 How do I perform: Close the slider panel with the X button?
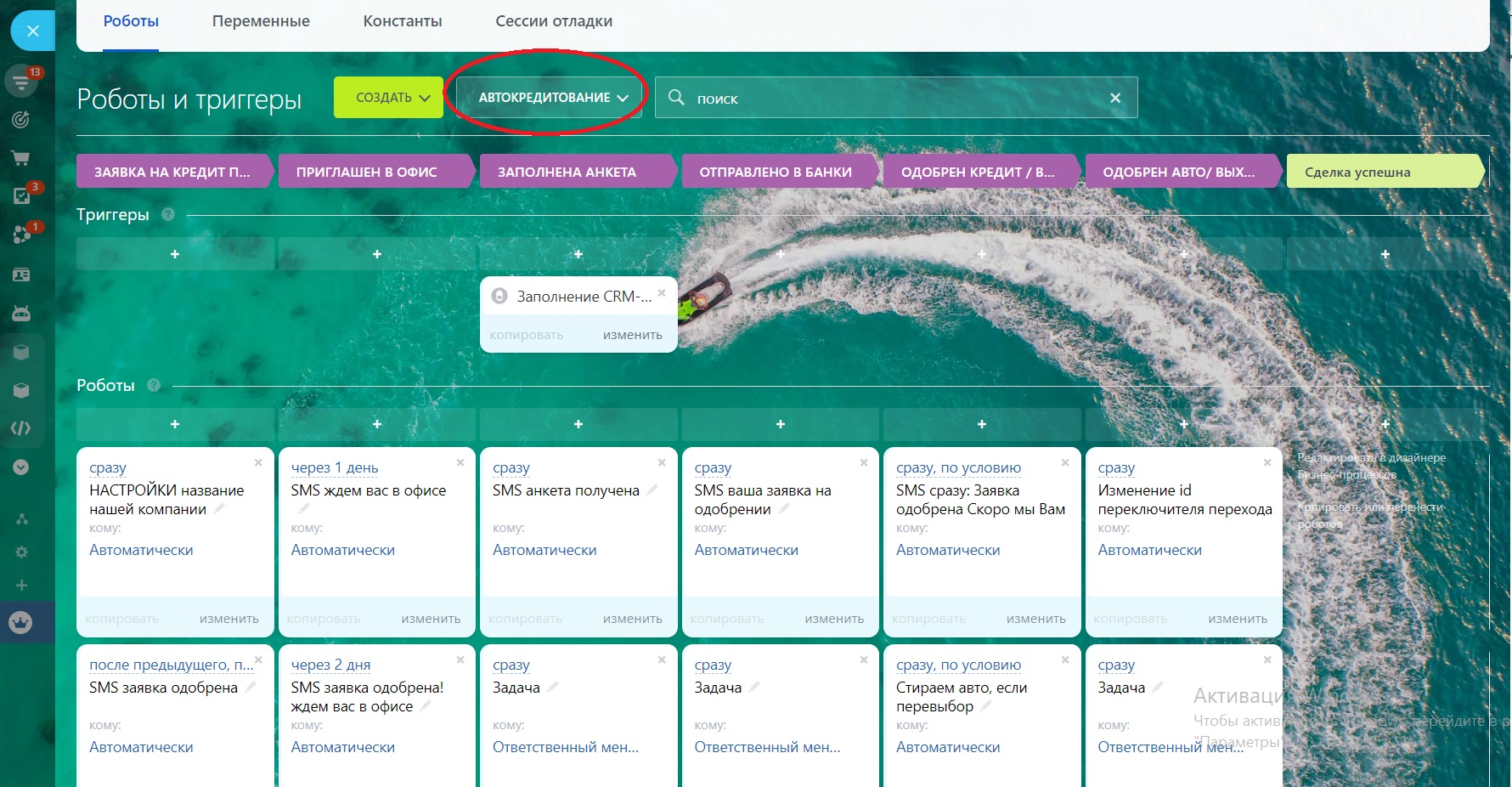click(32, 31)
